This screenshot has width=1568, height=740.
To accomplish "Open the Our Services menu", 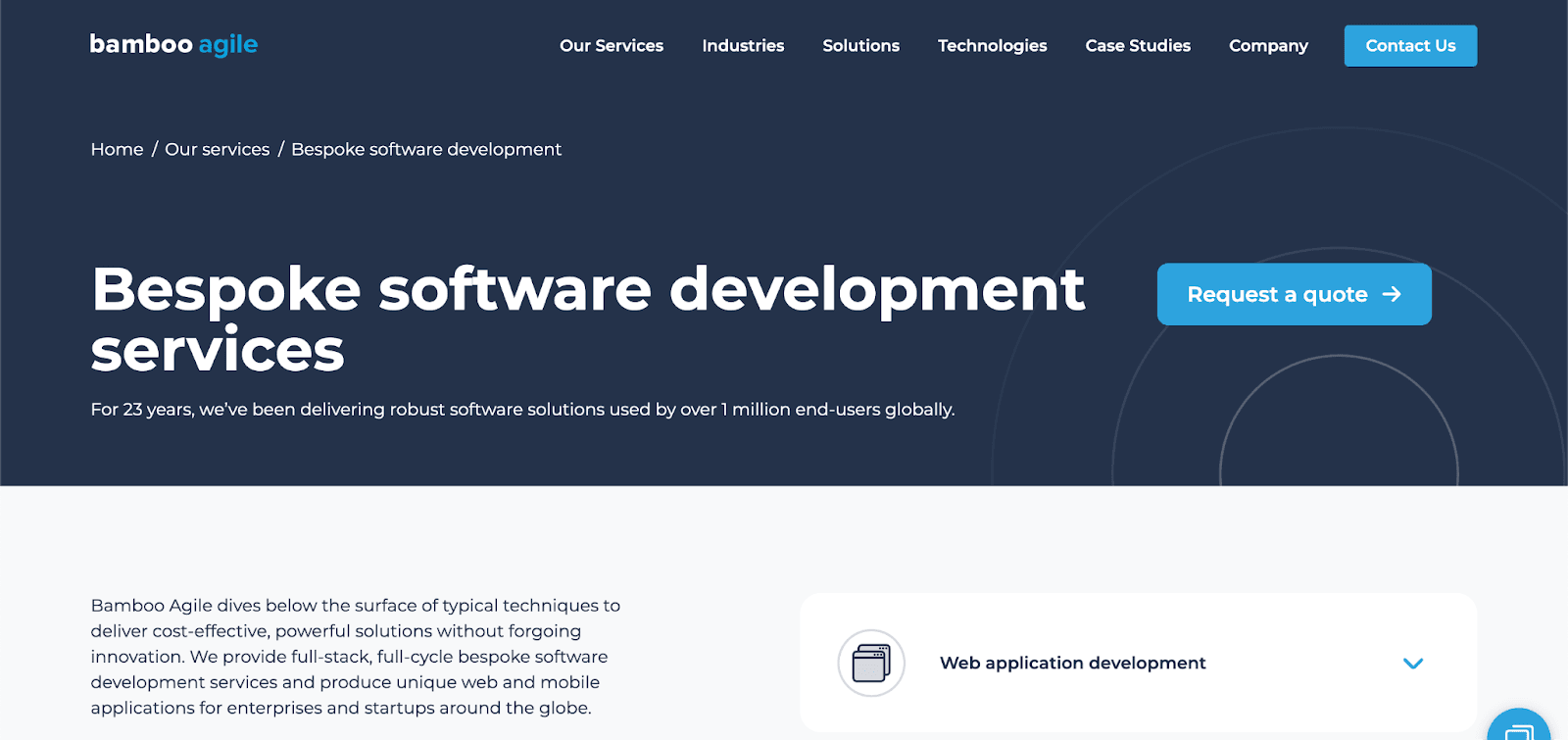I will 612,45.
